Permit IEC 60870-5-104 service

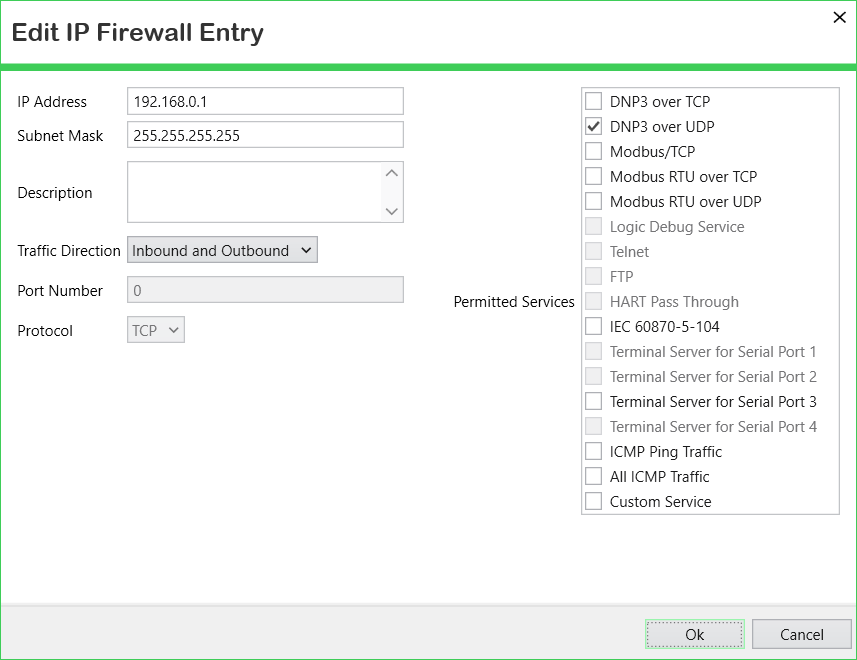tap(594, 326)
